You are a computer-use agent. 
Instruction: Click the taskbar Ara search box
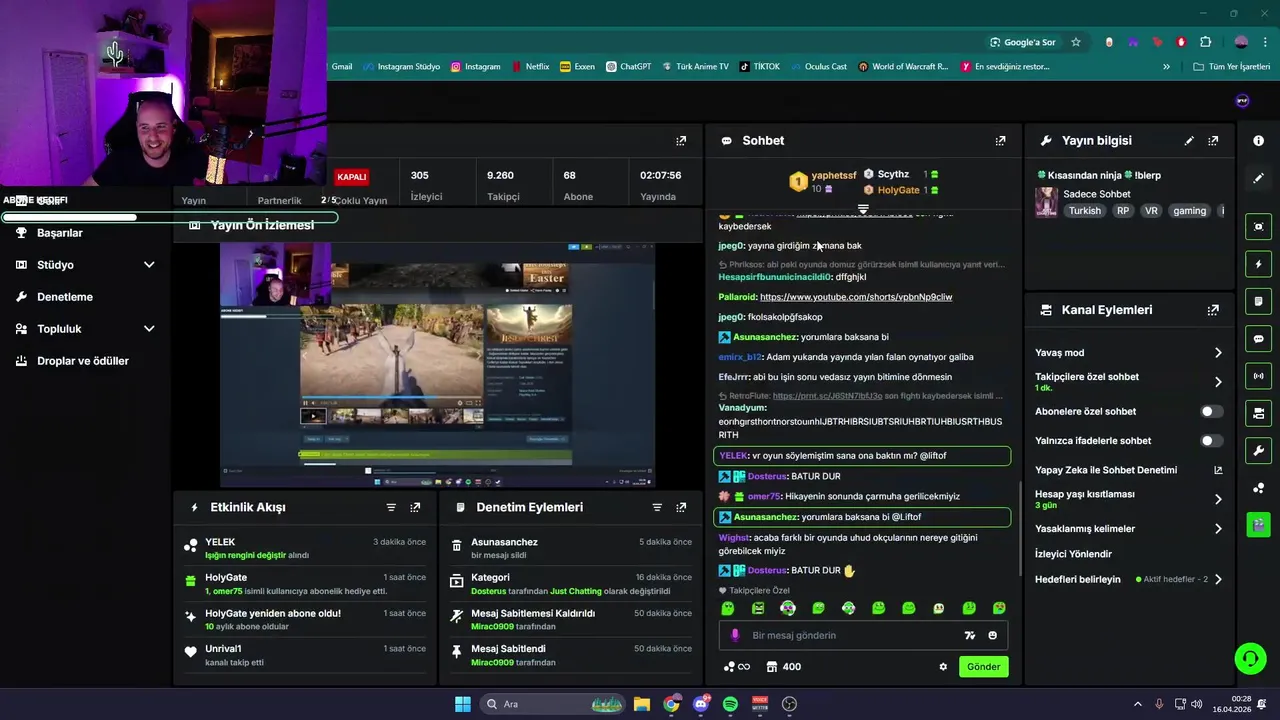(552, 704)
